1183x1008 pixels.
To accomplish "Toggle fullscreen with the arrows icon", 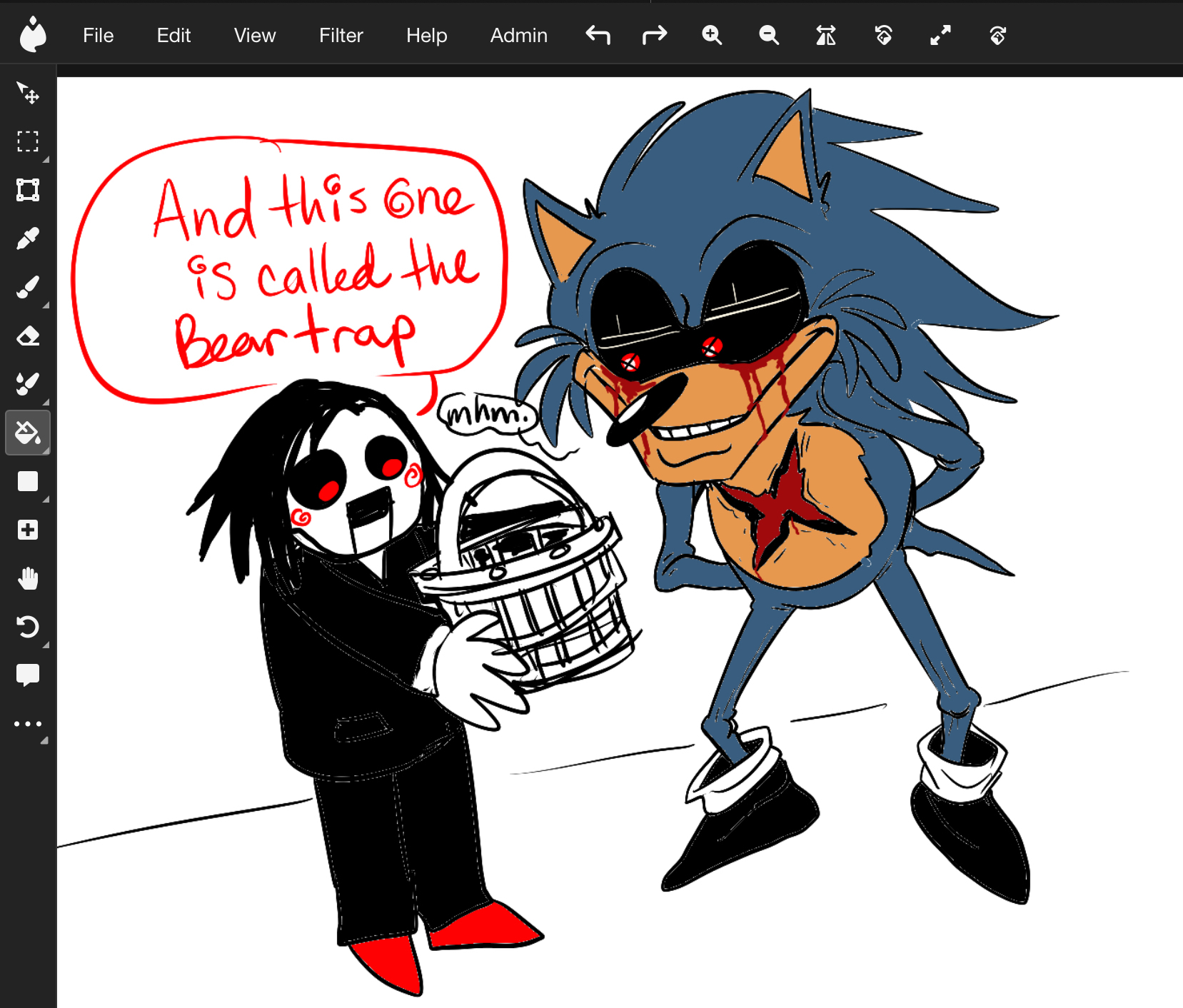I will (940, 35).
